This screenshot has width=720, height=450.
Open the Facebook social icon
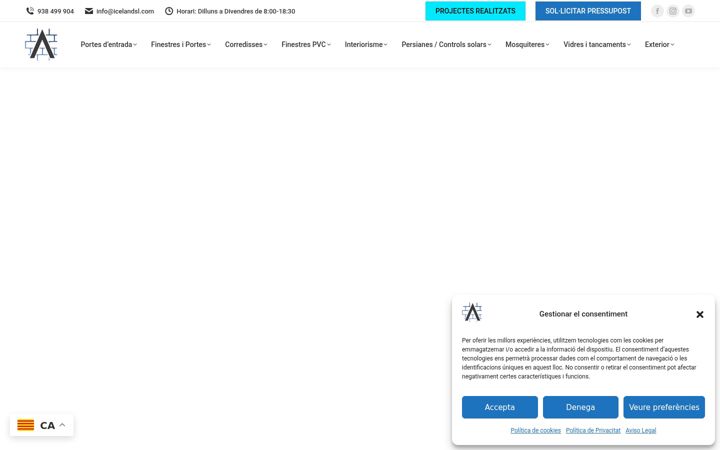(x=657, y=11)
